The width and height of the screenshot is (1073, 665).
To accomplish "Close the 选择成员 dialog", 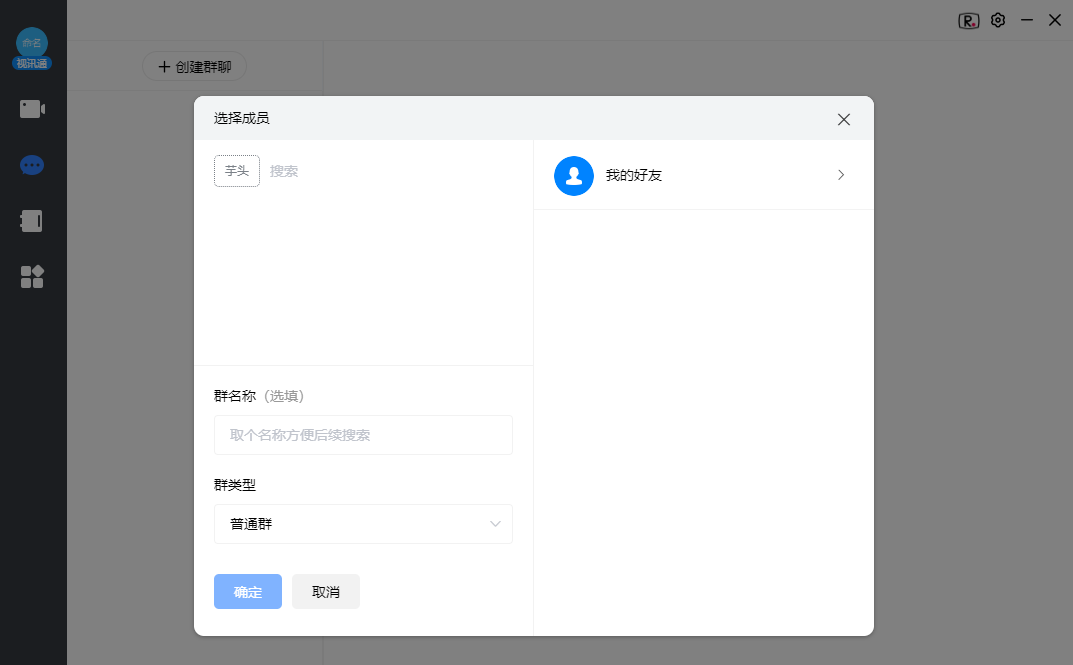I will [x=843, y=118].
